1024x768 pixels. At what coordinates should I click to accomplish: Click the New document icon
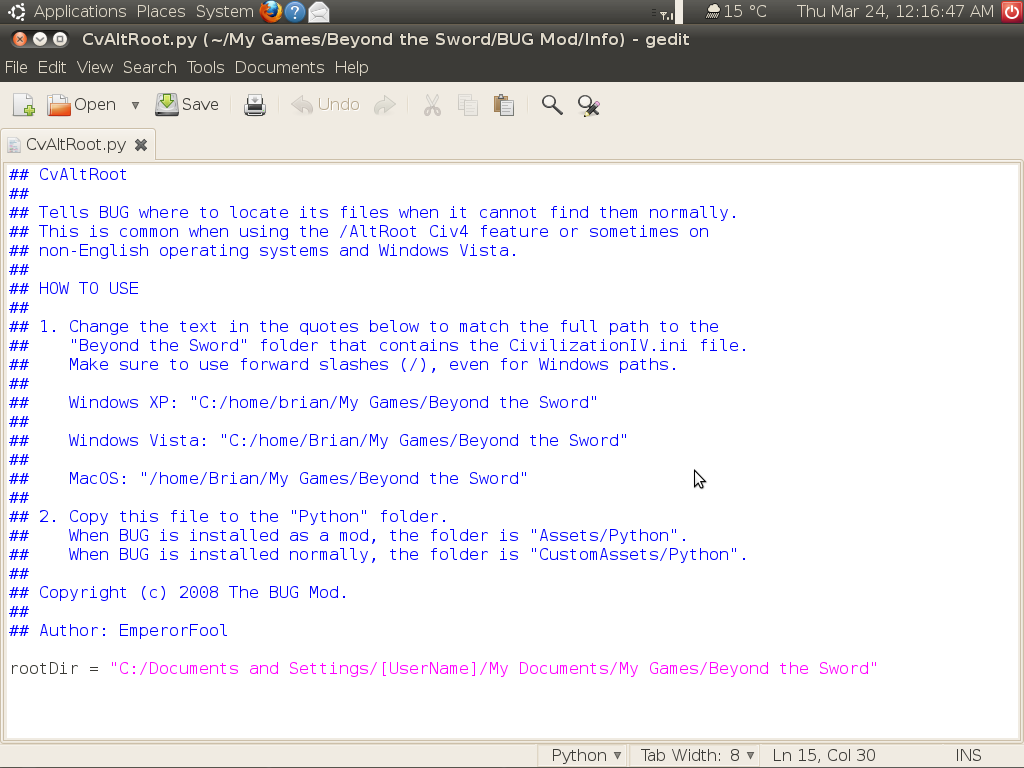[24, 105]
